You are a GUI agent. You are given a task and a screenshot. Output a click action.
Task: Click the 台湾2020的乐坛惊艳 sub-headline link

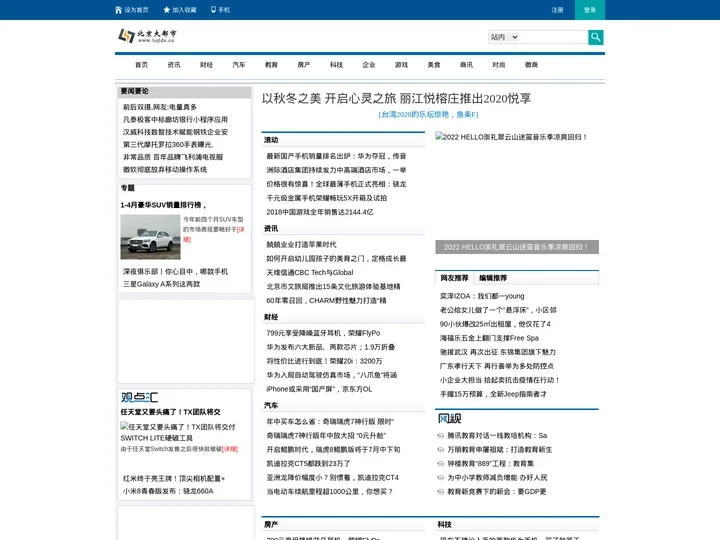tap(428, 114)
